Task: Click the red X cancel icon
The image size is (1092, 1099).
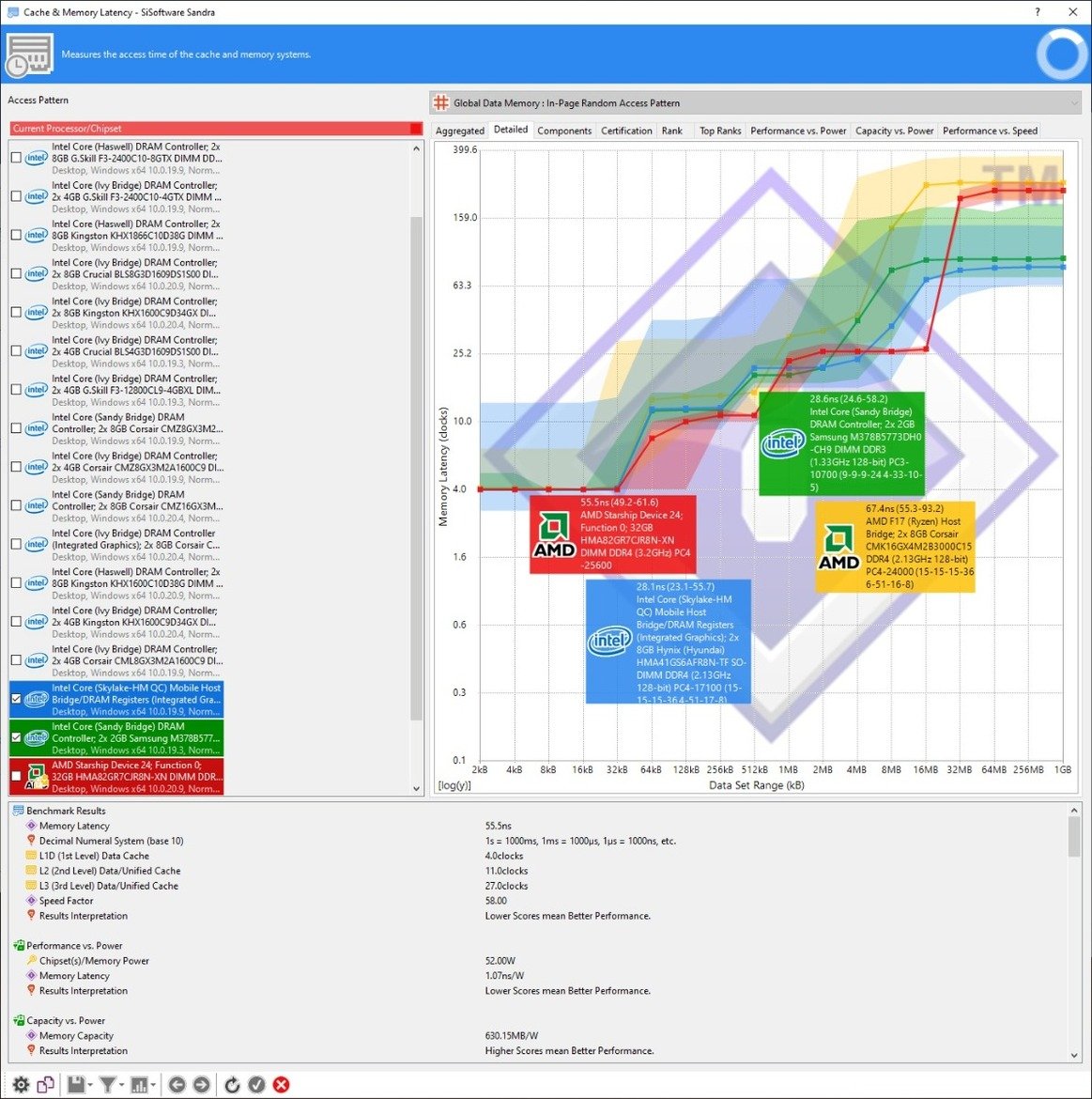Action: point(281,1084)
